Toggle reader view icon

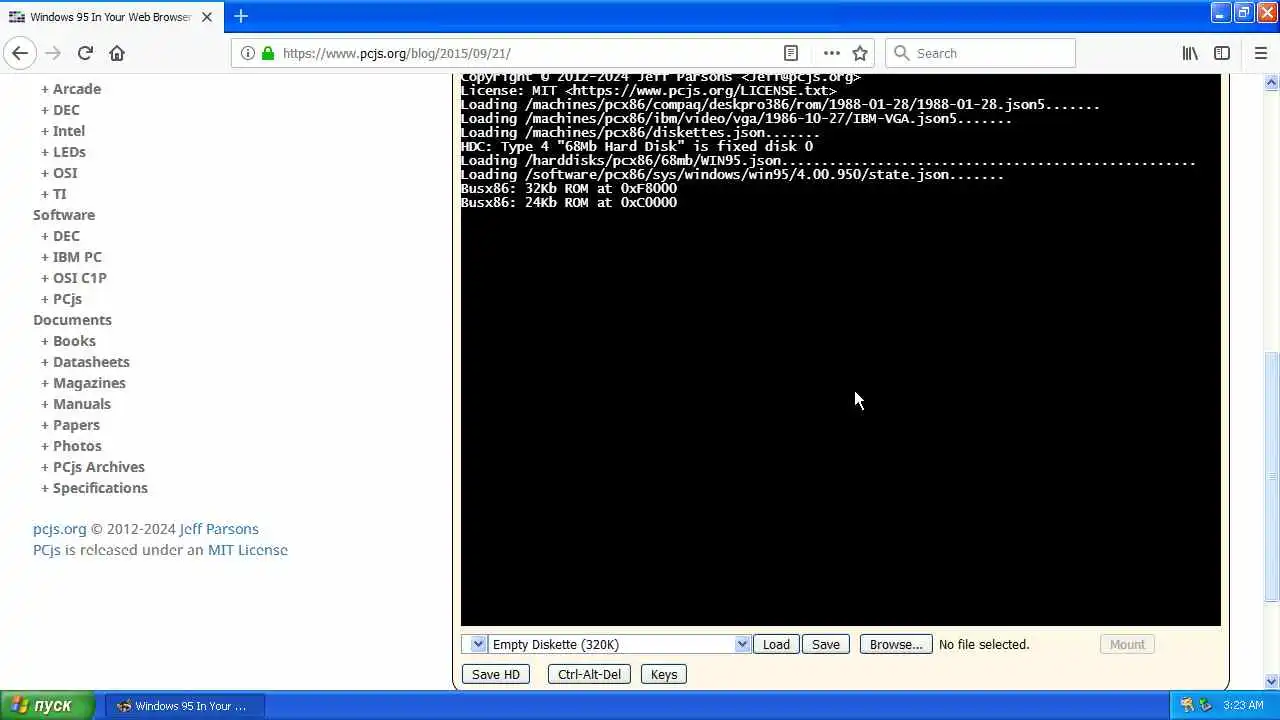790,53
